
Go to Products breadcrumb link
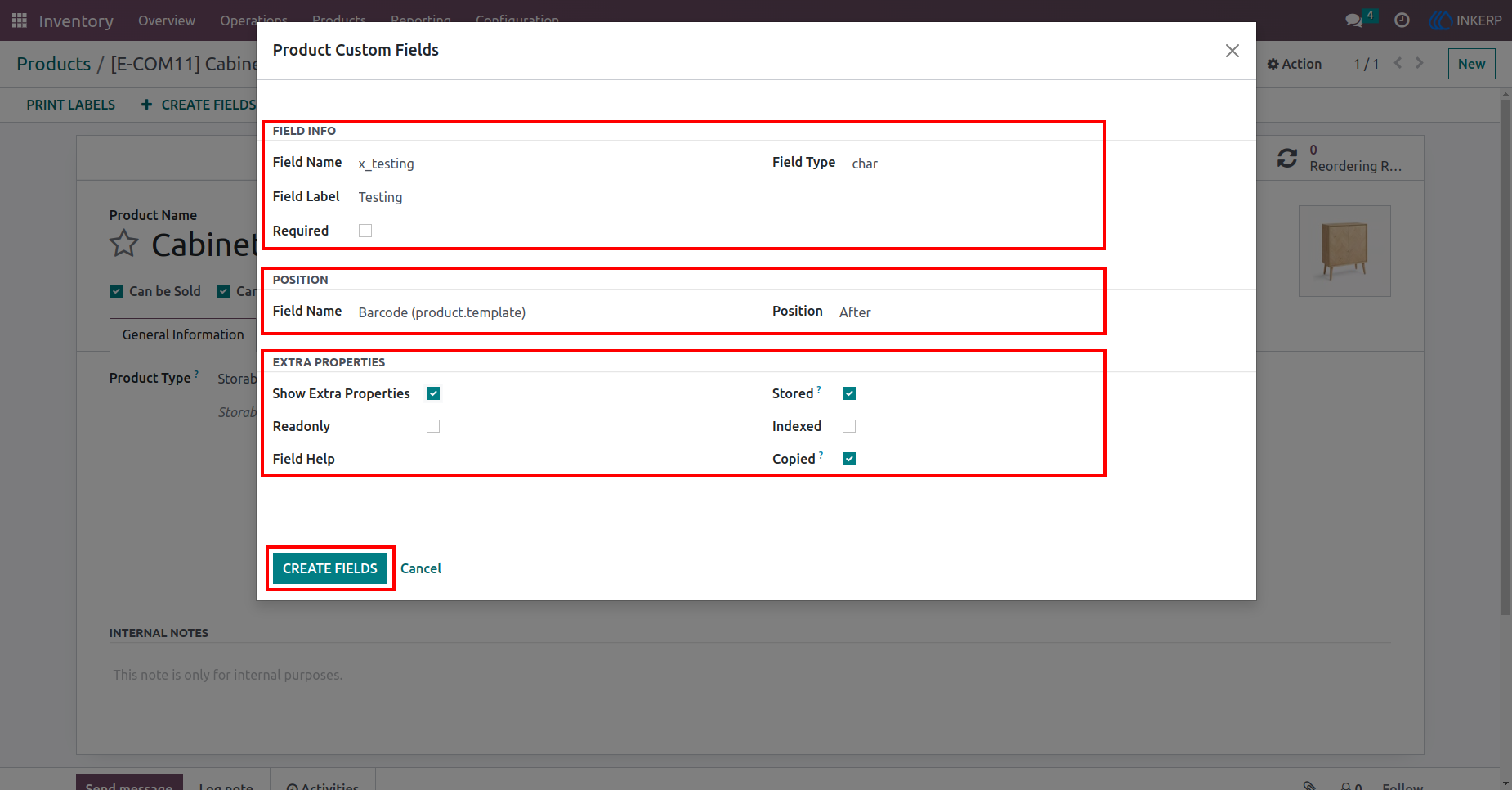pos(54,64)
